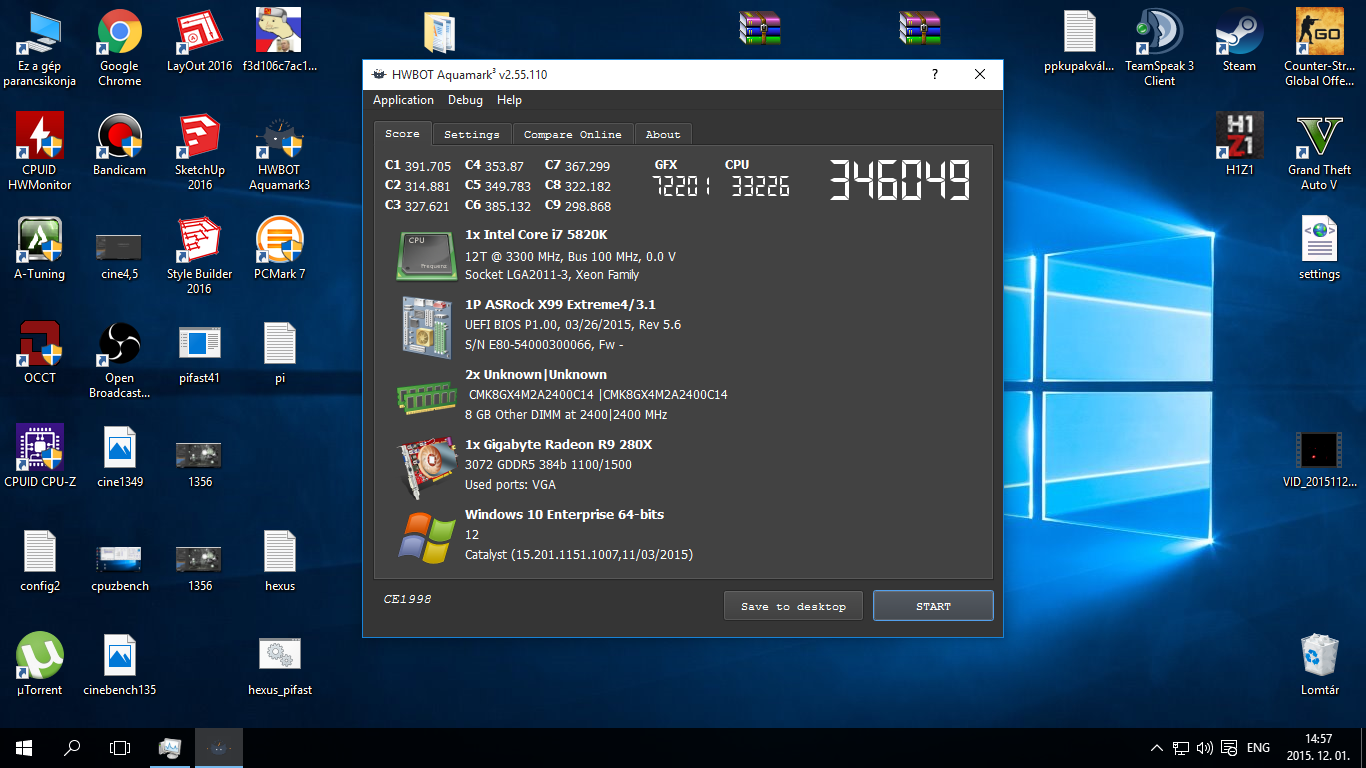Click Save to desktop button
1366x768 pixels.
793,606
